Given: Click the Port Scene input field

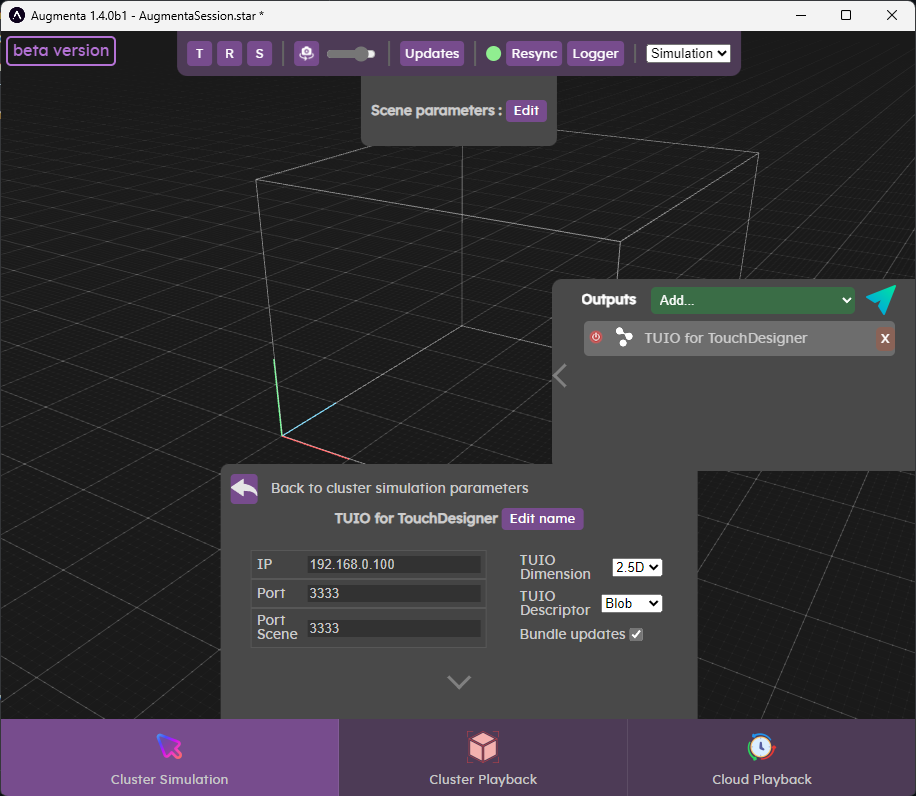Looking at the screenshot, I should click(x=394, y=628).
